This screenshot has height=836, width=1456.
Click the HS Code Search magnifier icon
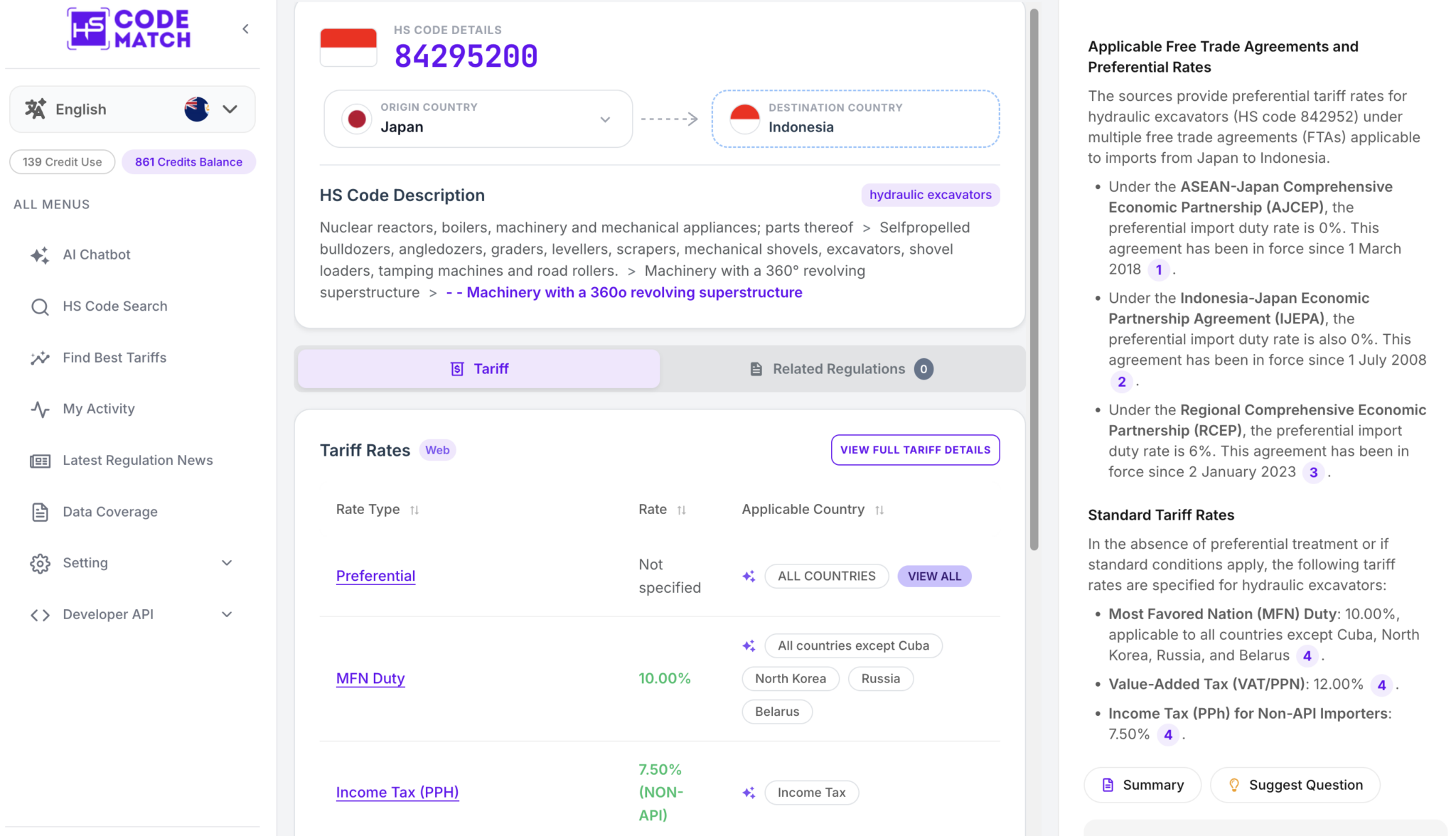(40, 306)
